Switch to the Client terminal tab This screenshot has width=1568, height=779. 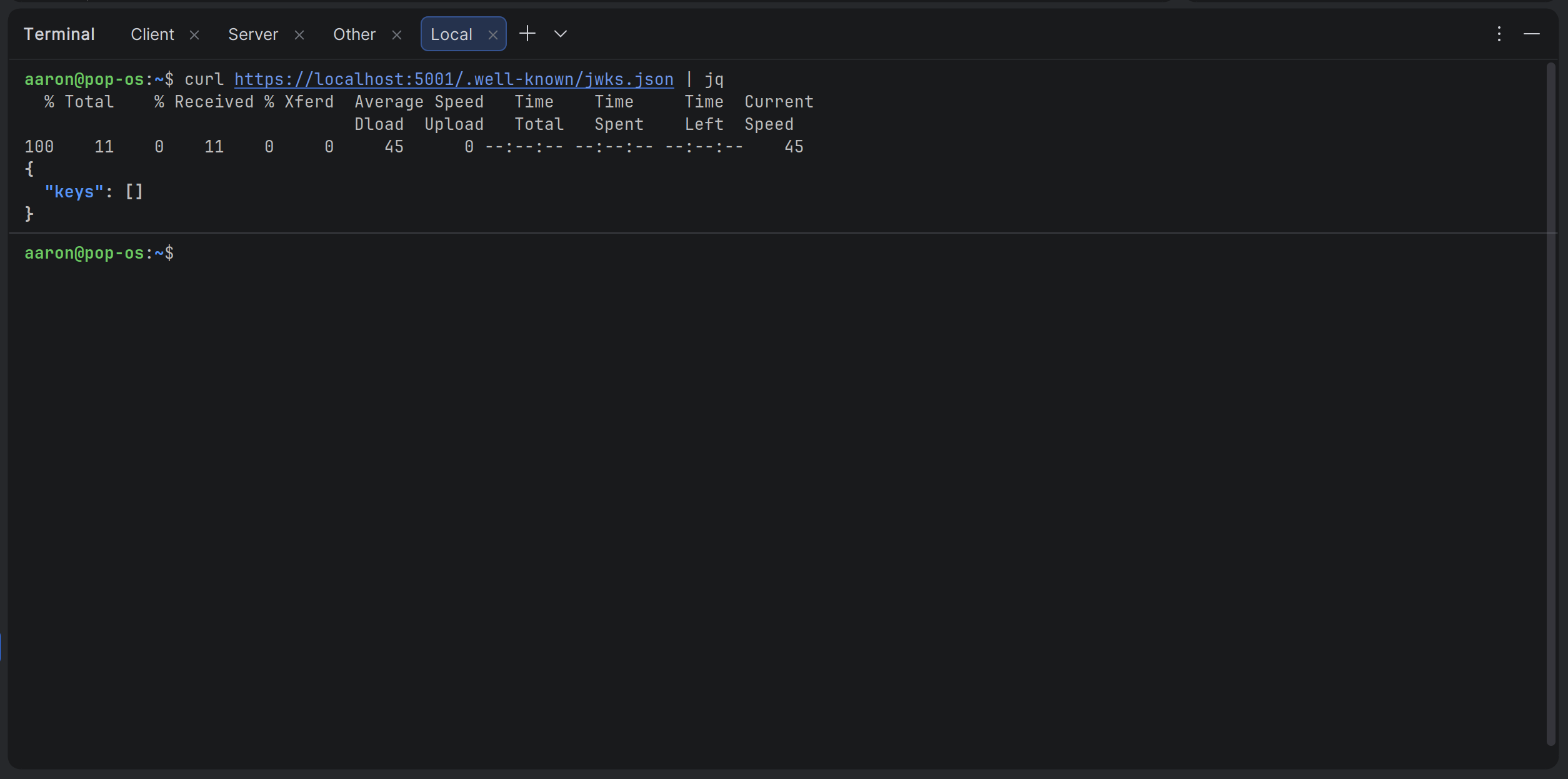coord(152,34)
